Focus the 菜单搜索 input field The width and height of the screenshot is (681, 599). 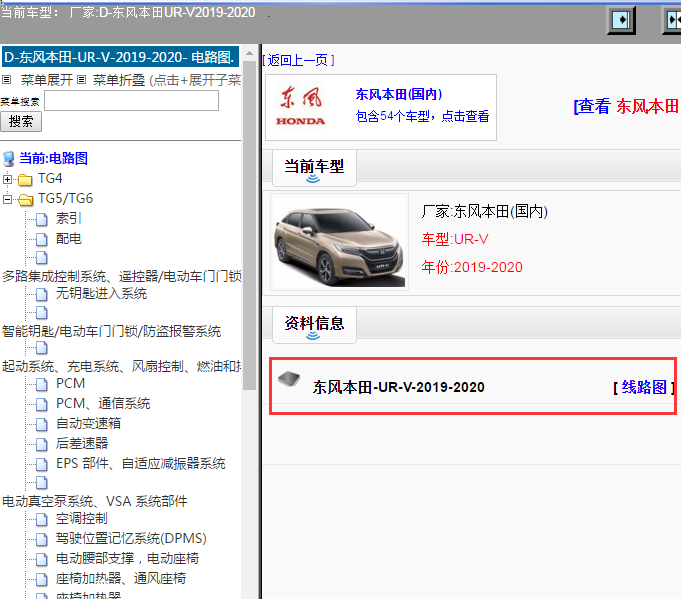pyautogui.click(x=132, y=101)
